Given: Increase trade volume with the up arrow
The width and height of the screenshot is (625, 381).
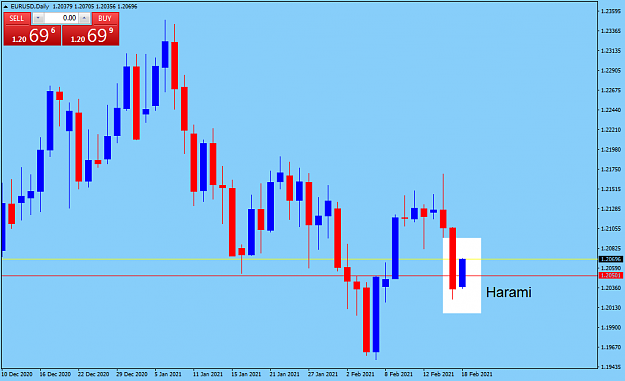Looking at the screenshot, I should coord(84,18).
